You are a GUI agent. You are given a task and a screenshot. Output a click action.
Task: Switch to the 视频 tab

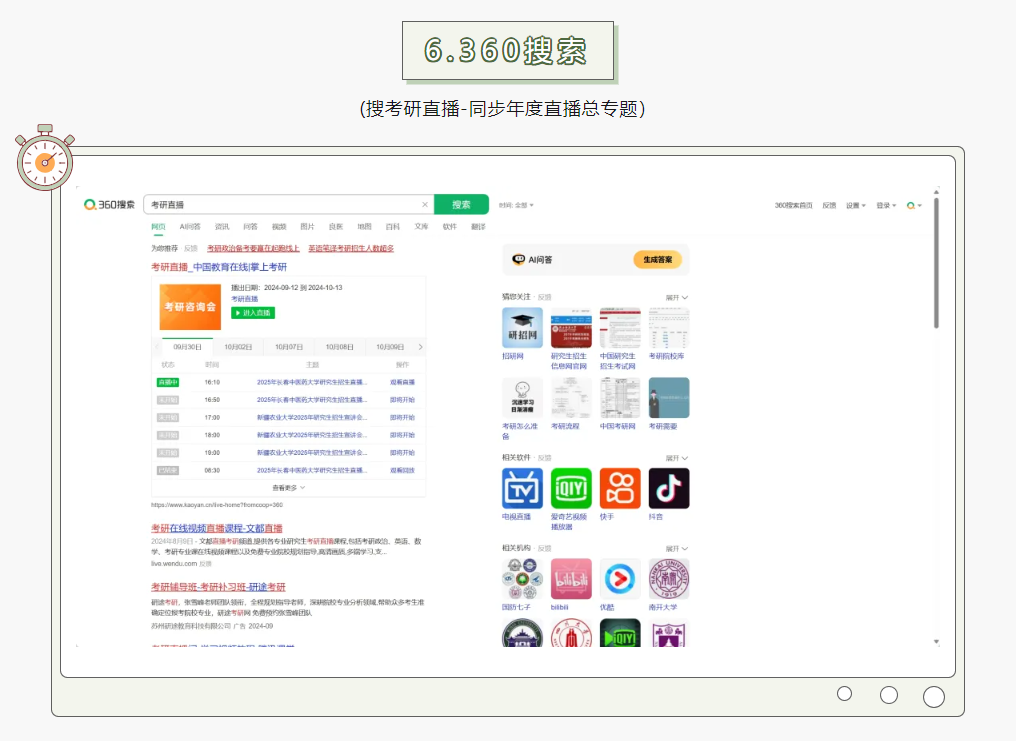coord(279,227)
